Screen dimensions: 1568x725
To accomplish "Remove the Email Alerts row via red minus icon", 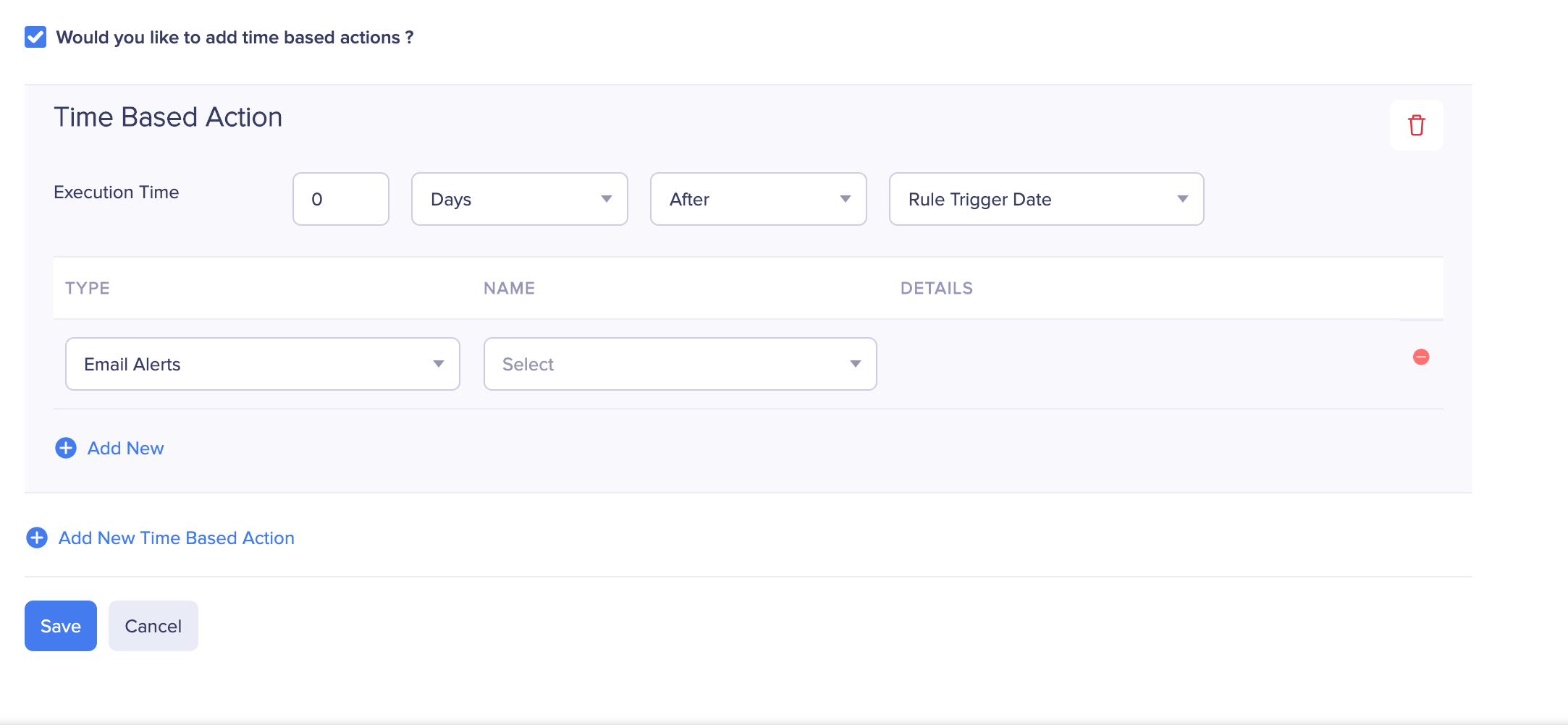I will [1421, 355].
